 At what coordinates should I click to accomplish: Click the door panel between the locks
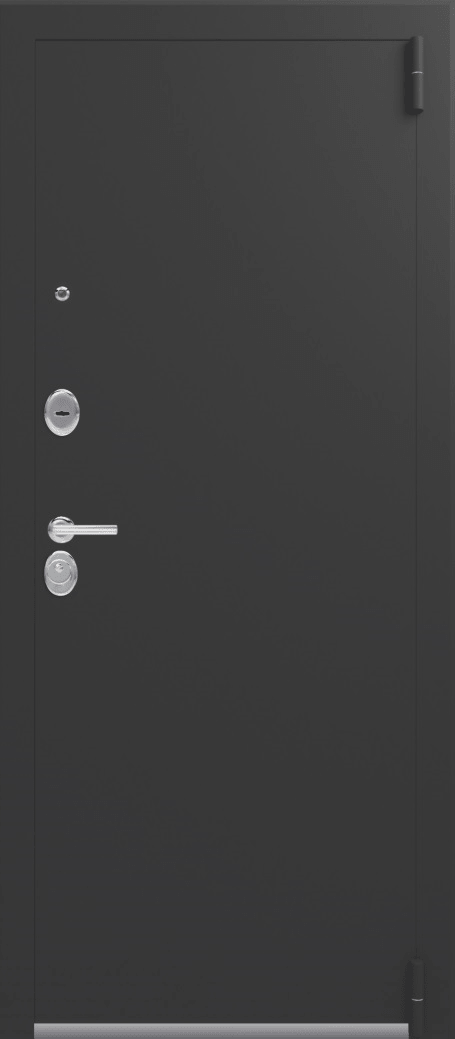[x=62, y=476]
